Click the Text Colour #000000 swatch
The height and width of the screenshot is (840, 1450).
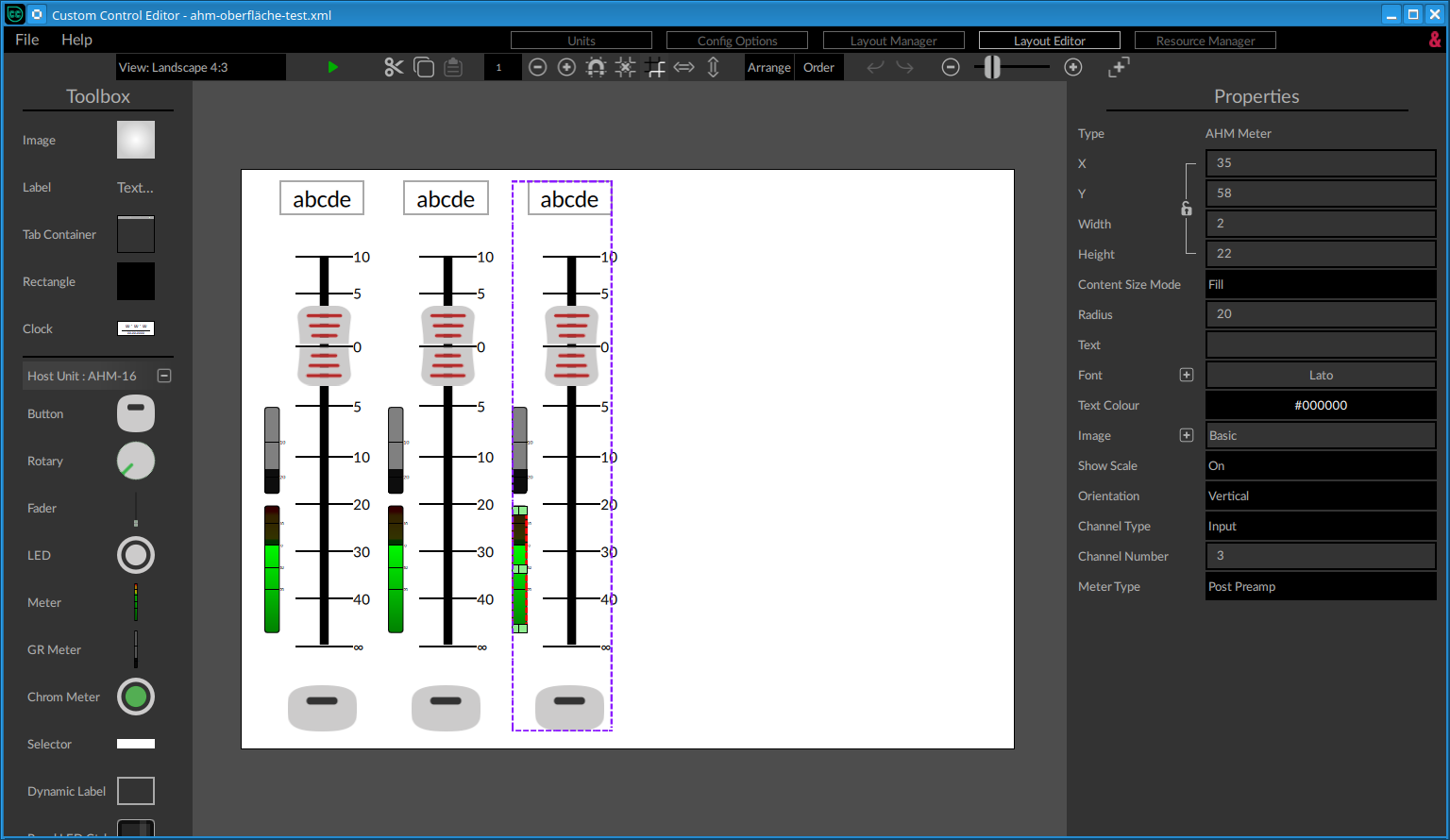pyautogui.click(x=1320, y=405)
